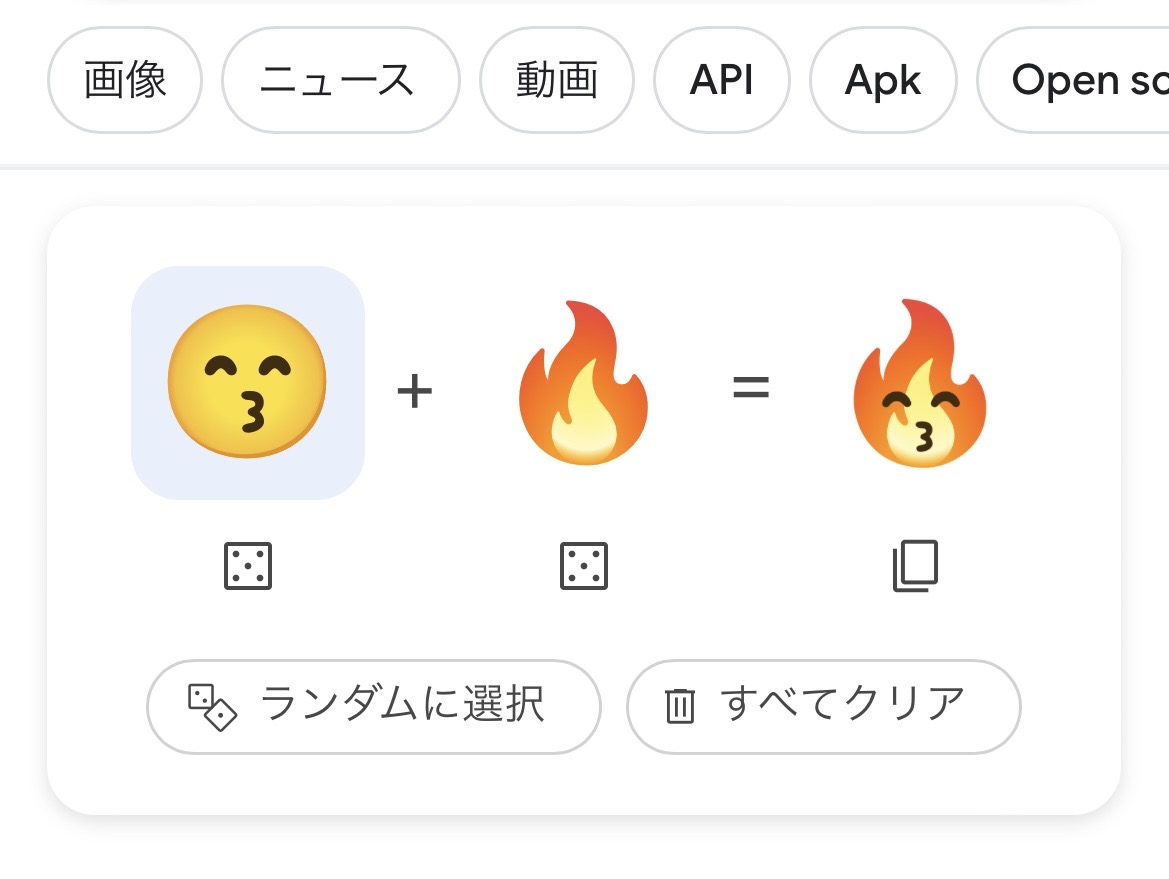Randomize using dice below fire emoji
Viewport: 1169px width, 879px height.
tap(583, 567)
